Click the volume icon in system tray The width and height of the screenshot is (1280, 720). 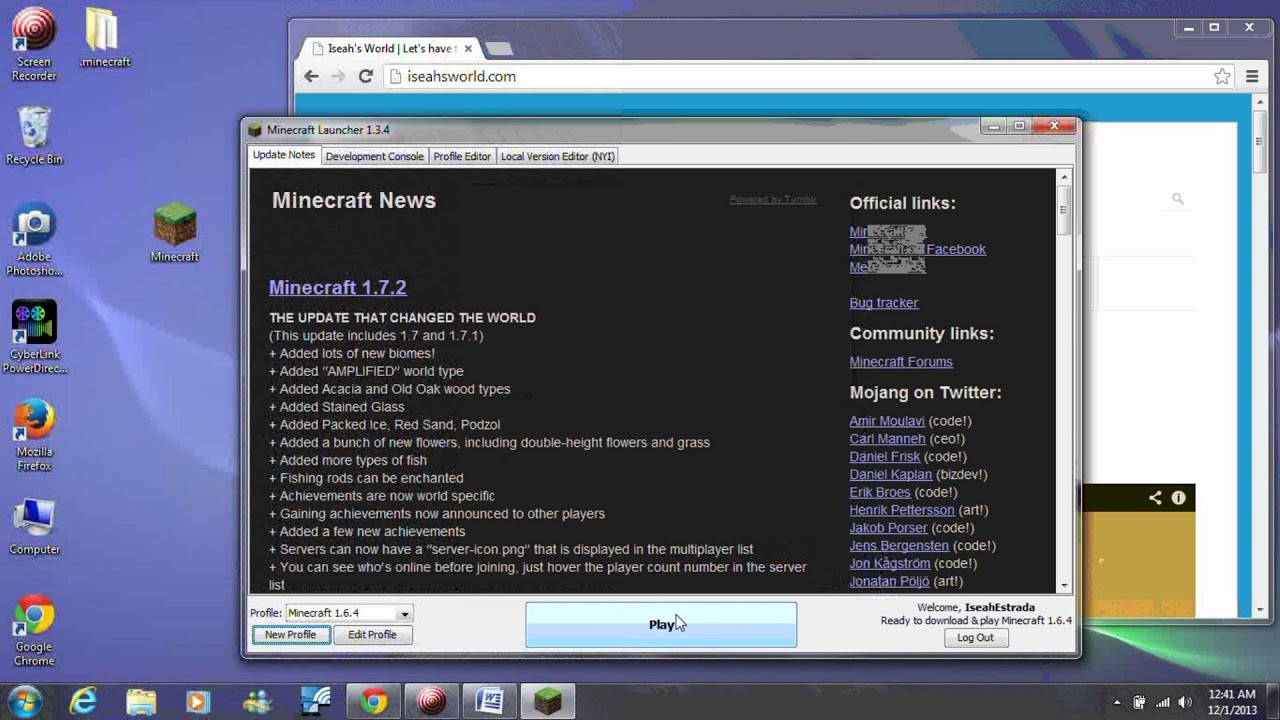[x=1185, y=702]
